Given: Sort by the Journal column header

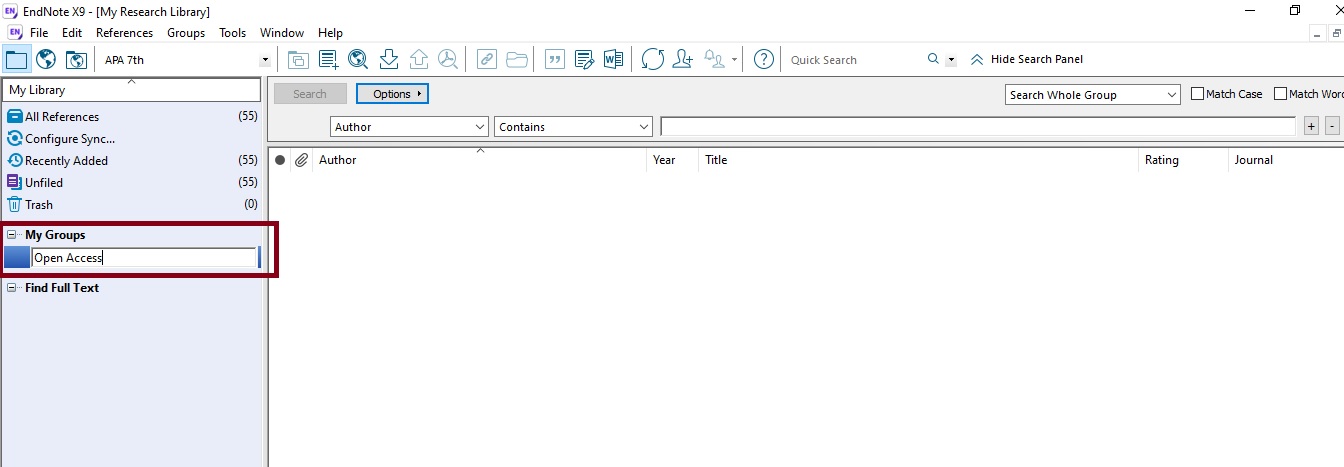Looking at the screenshot, I should point(1286,160).
